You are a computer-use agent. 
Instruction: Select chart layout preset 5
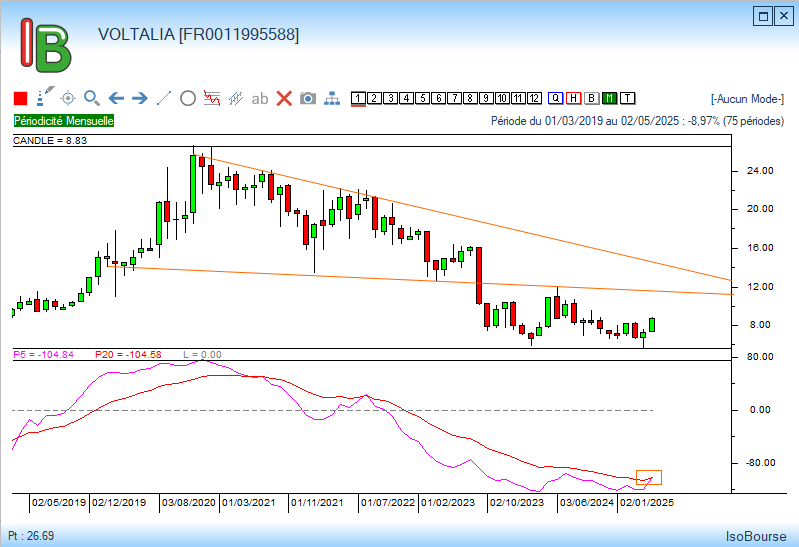(422, 98)
